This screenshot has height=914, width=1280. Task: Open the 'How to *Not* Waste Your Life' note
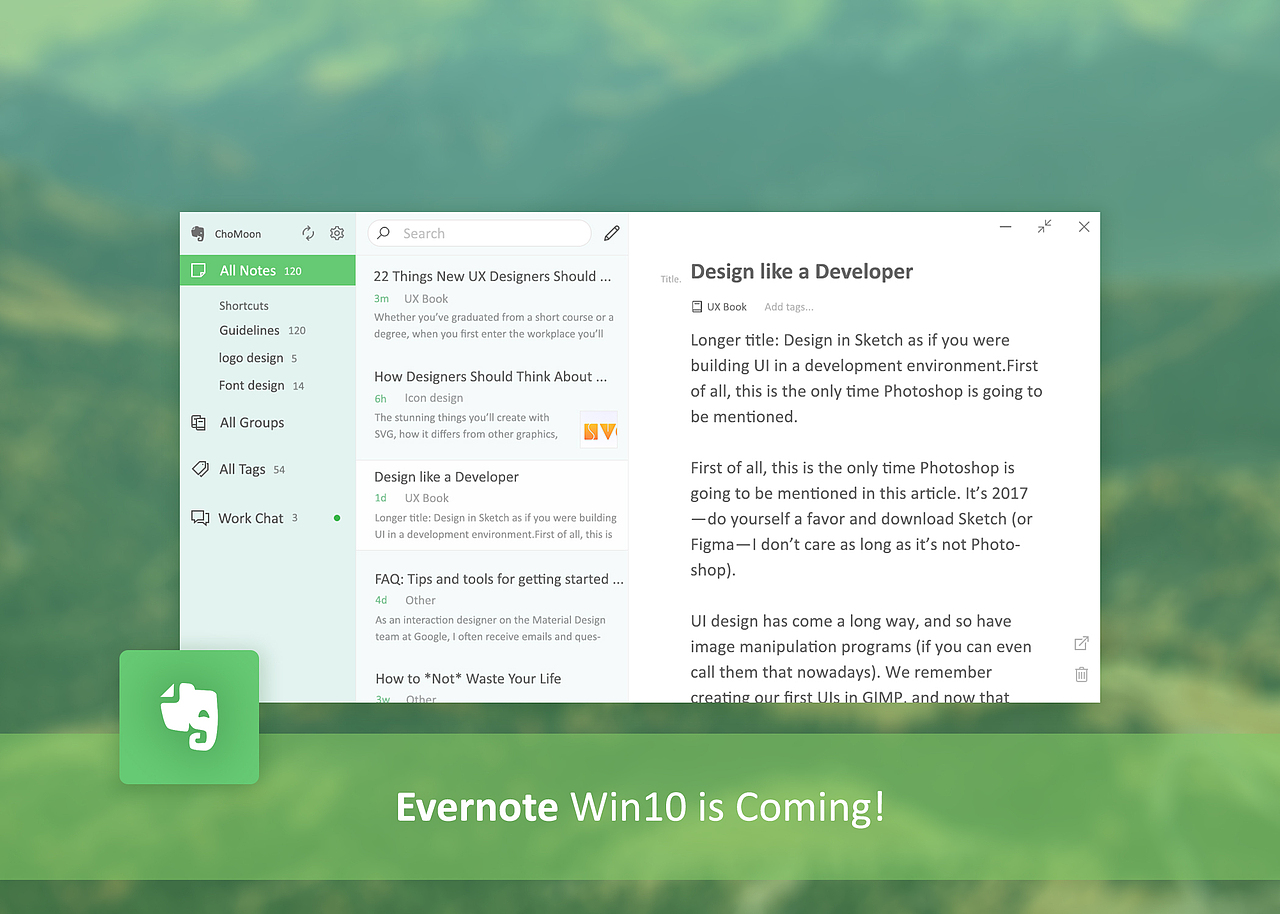[492, 683]
